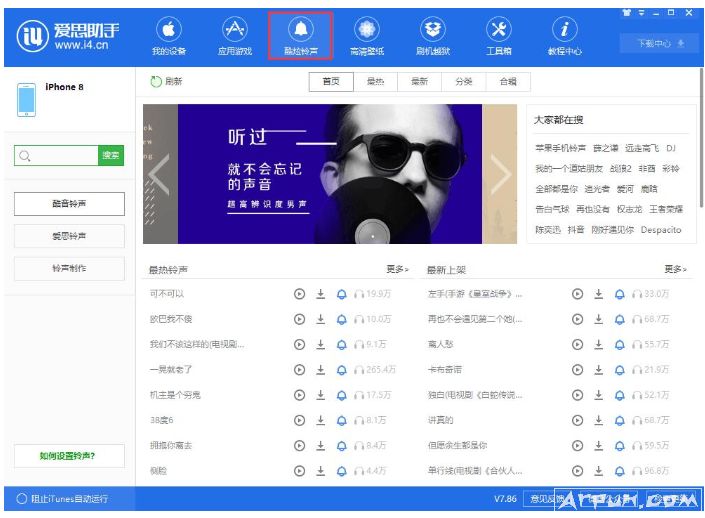Screen dimensions: 705x518
Task: Play the 离人愁 ringtone
Action: [577, 344]
